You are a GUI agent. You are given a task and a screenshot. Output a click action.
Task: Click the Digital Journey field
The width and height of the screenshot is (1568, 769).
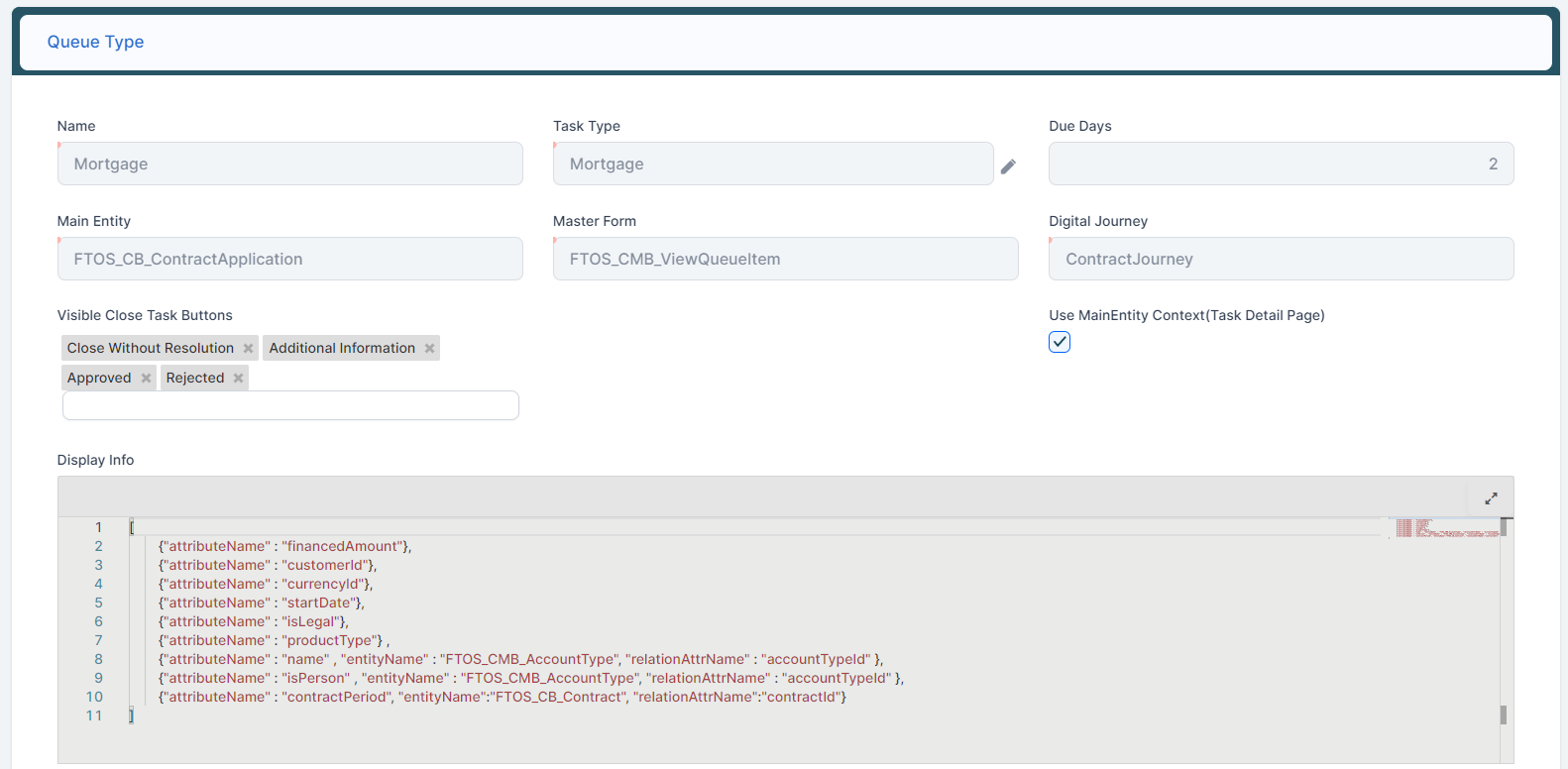(1280, 259)
